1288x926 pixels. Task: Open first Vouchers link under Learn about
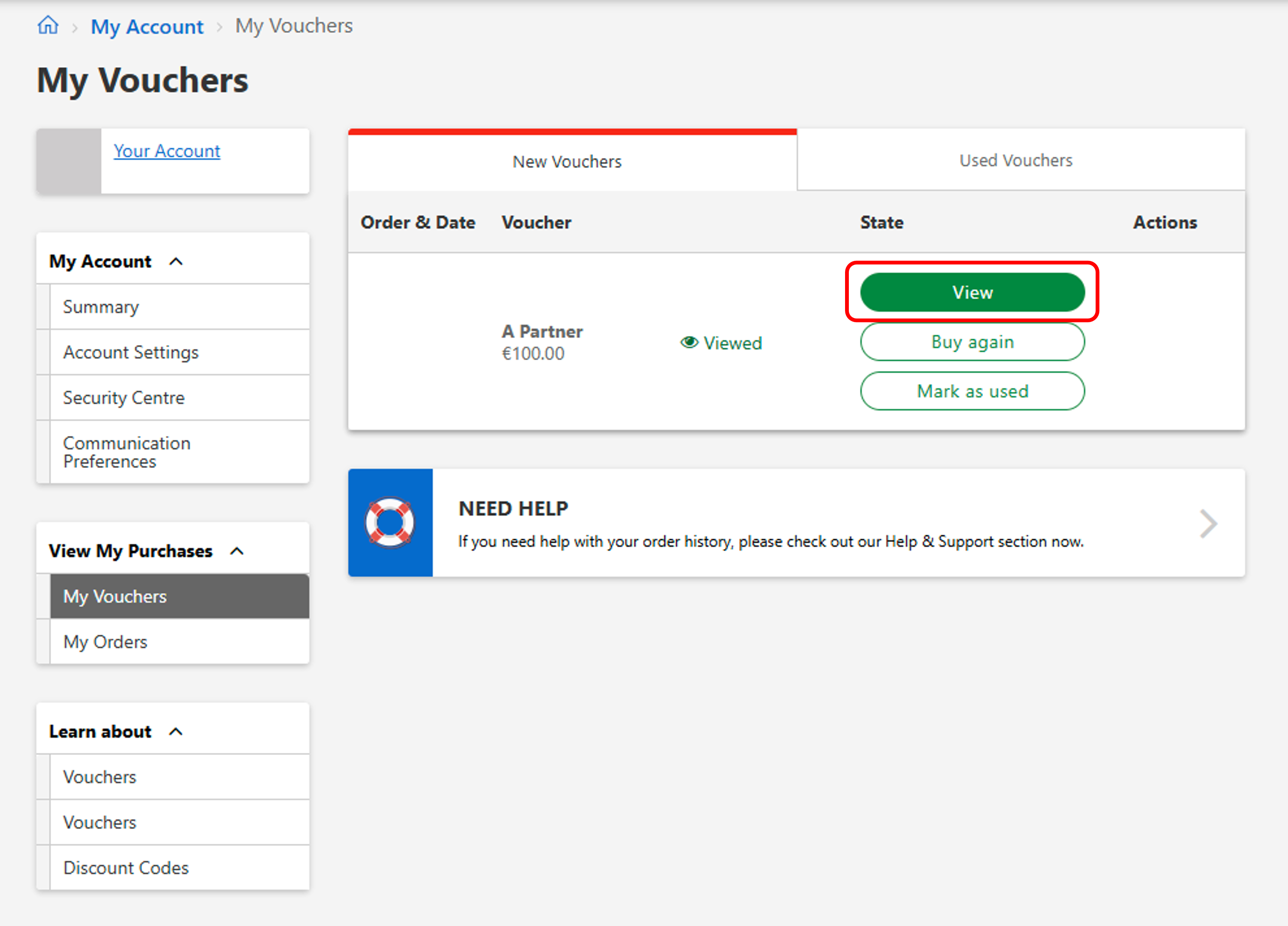[180, 777]
